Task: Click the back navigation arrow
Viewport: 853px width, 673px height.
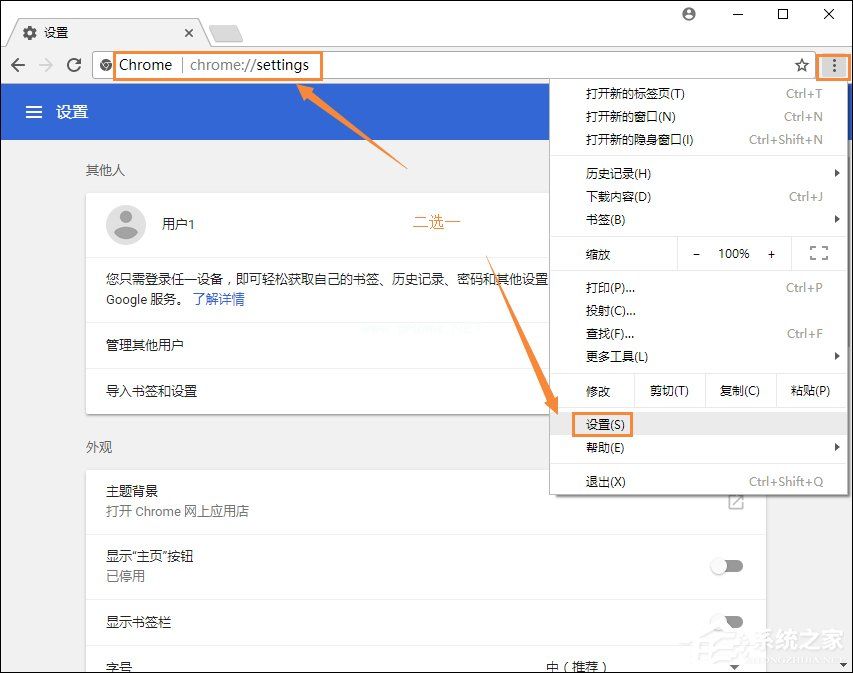Action: 18,65
